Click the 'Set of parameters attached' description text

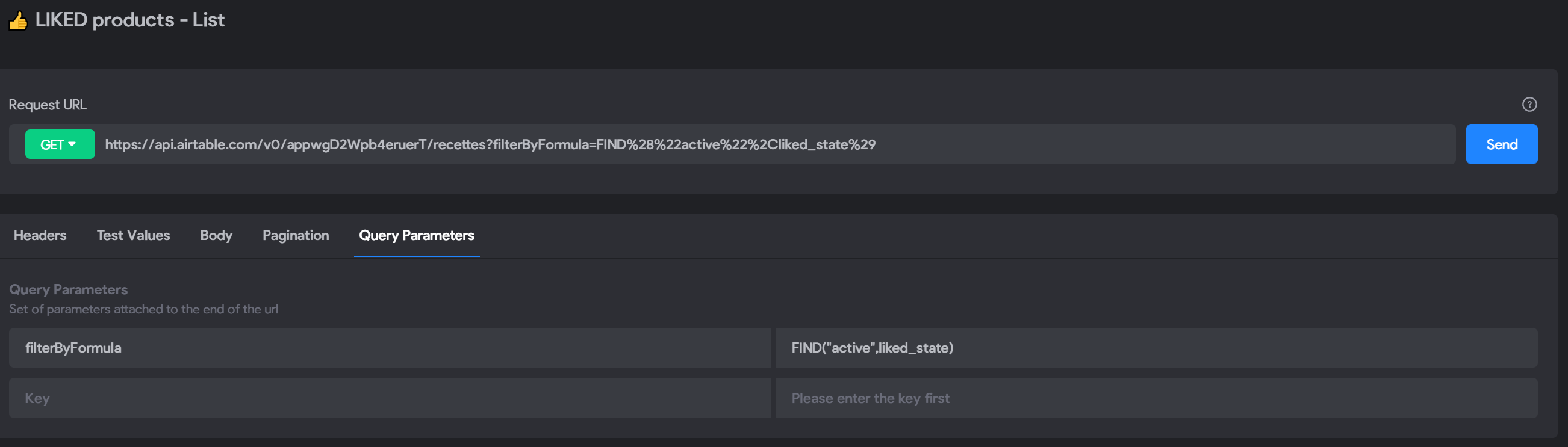144,309
